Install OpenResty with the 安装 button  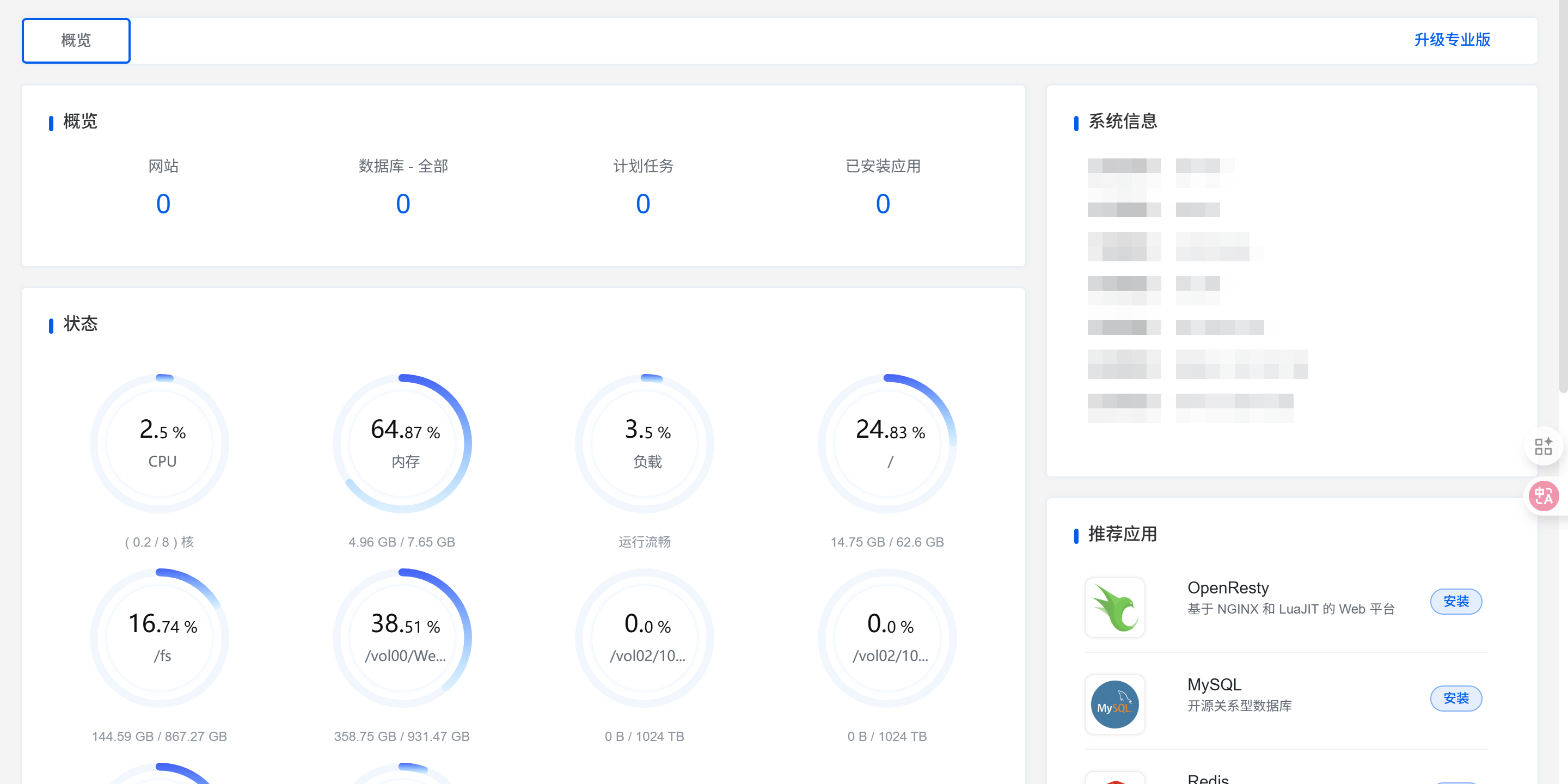click(1456, 602)
